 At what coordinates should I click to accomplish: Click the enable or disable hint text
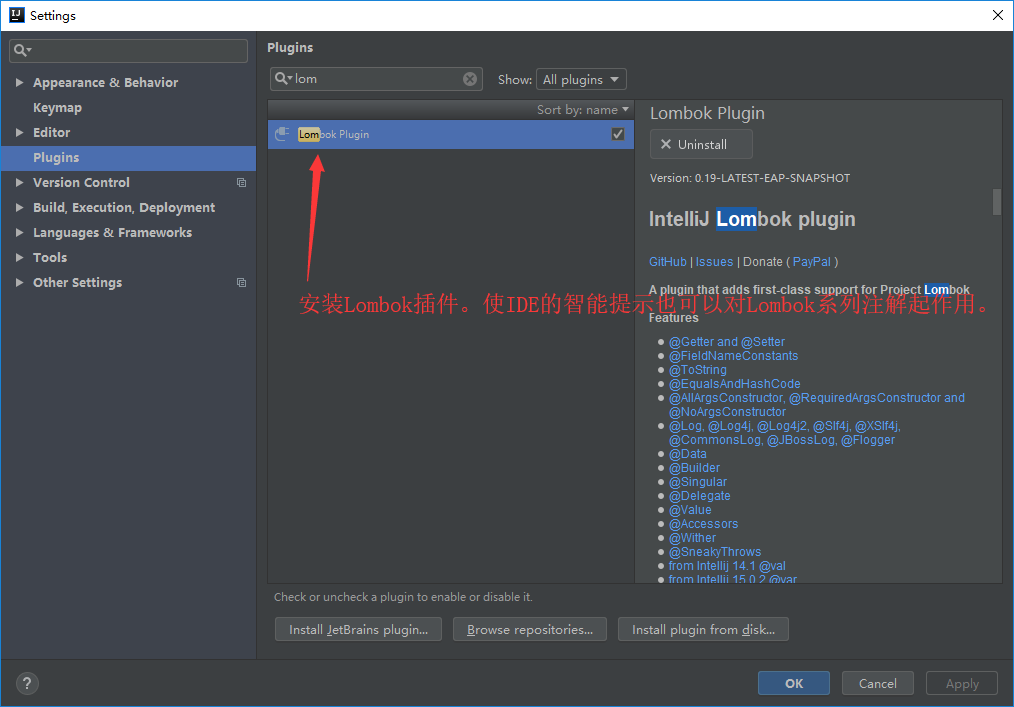coord(403,597)
